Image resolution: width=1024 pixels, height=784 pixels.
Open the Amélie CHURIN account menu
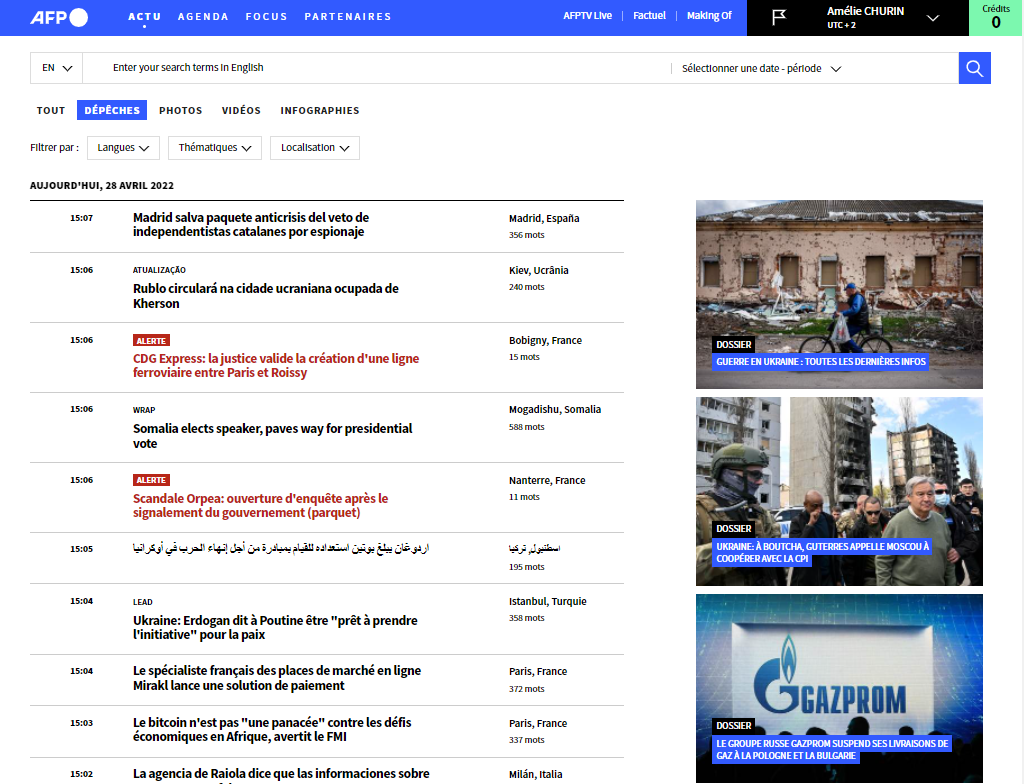[882, 18]
